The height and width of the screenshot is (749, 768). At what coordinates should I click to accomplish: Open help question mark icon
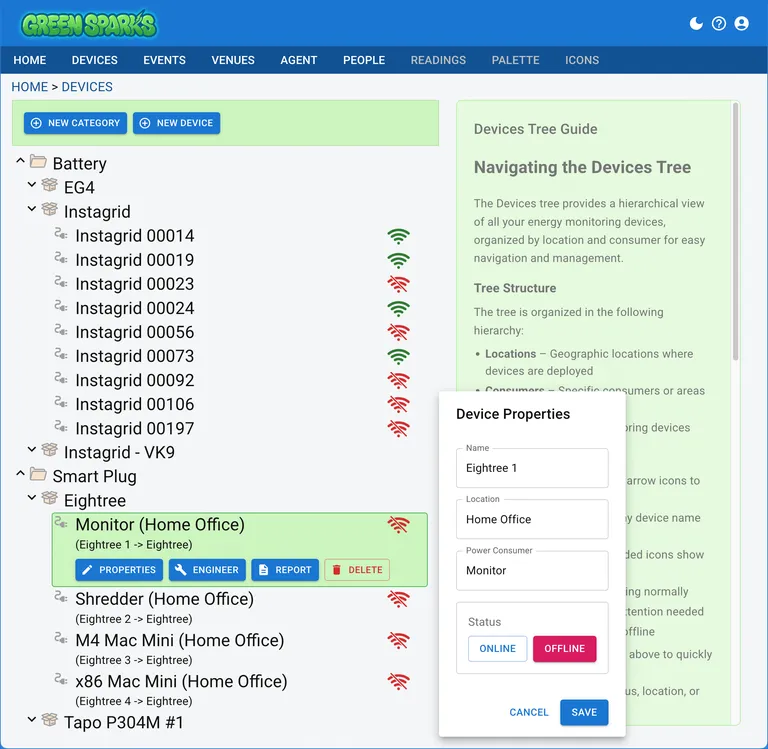(719, 23)
